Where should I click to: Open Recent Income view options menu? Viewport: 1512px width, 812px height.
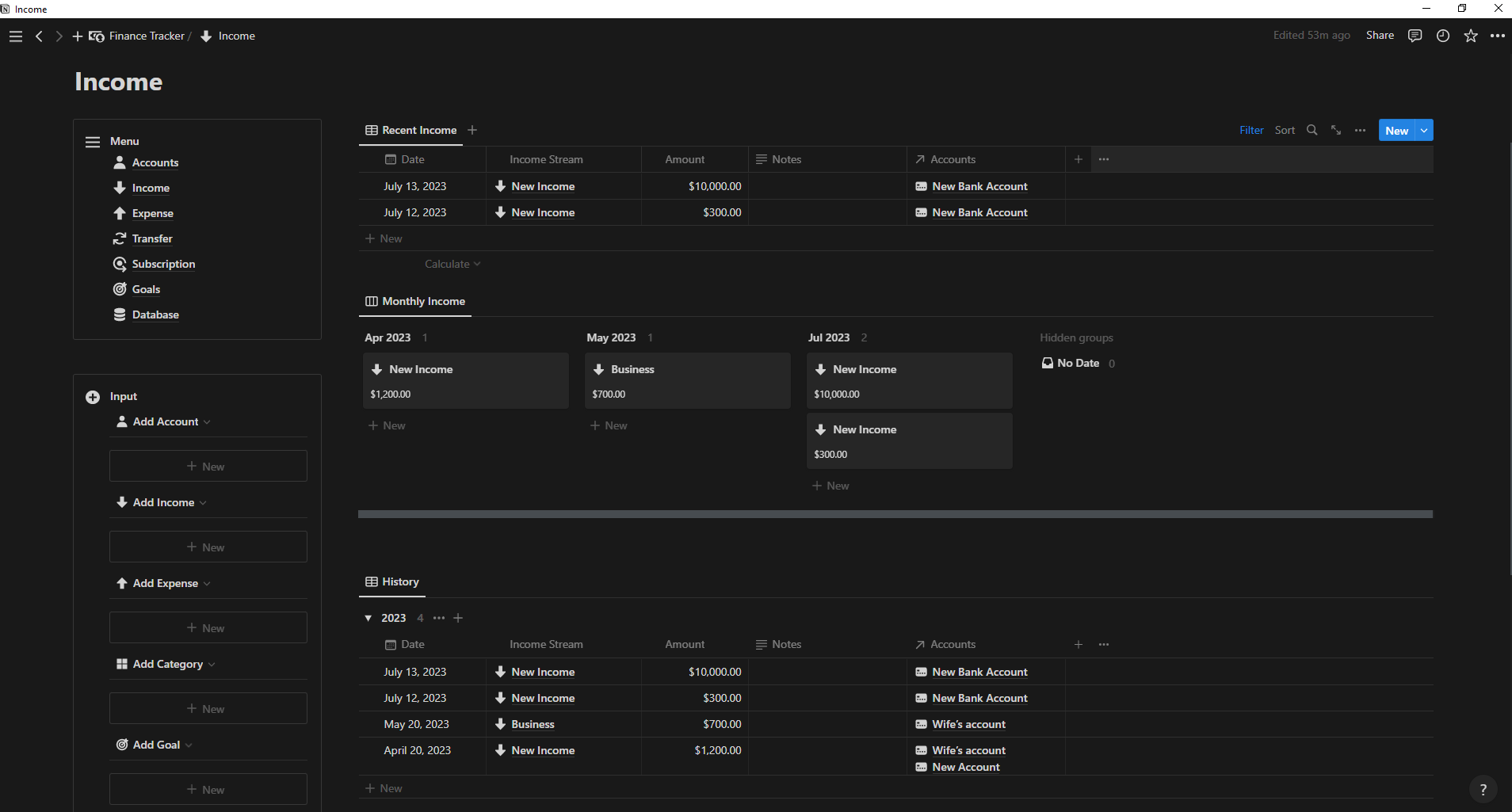pyautogui.click(x=1360, y=130)
